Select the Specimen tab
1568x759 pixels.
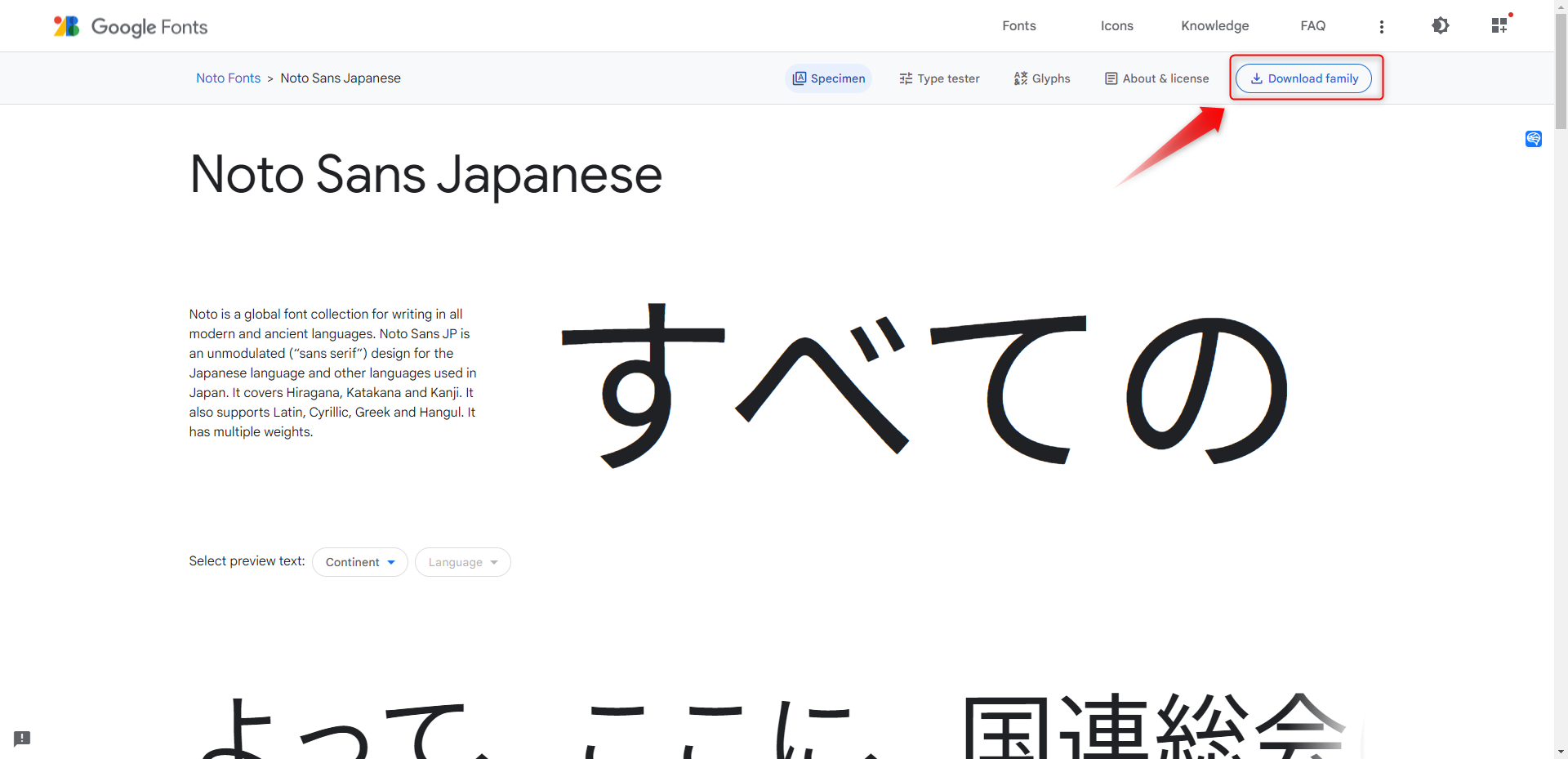click(x=829, y=78)
